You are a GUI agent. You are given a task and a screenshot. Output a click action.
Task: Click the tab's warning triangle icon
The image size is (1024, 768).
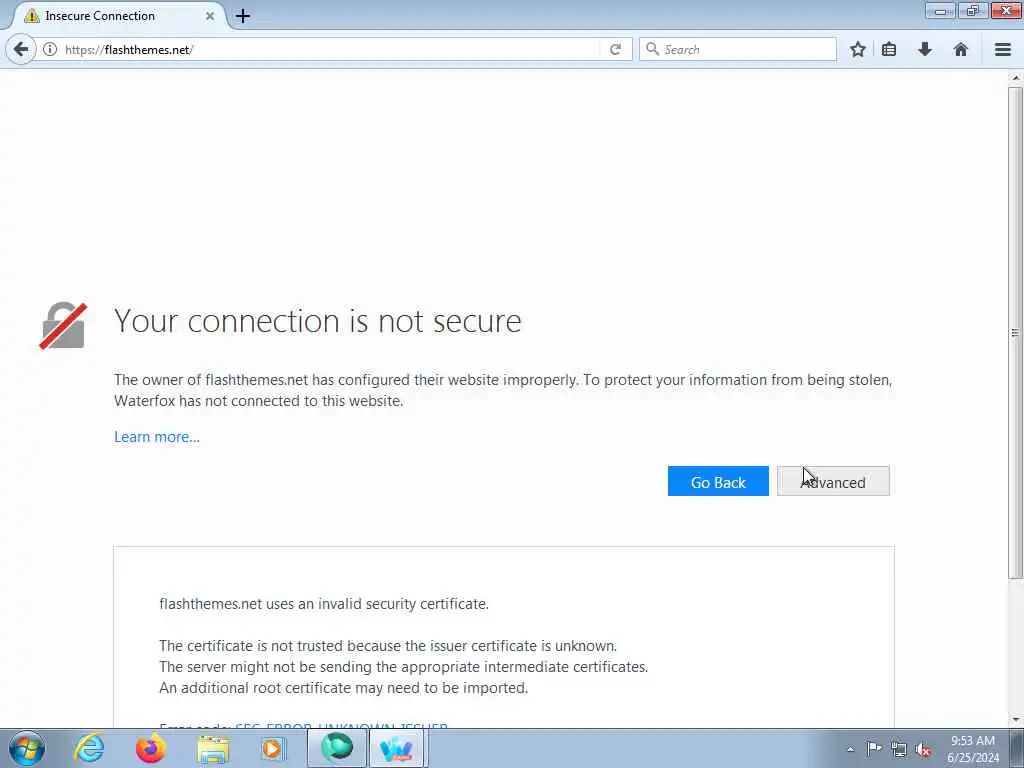pos(31,16)
